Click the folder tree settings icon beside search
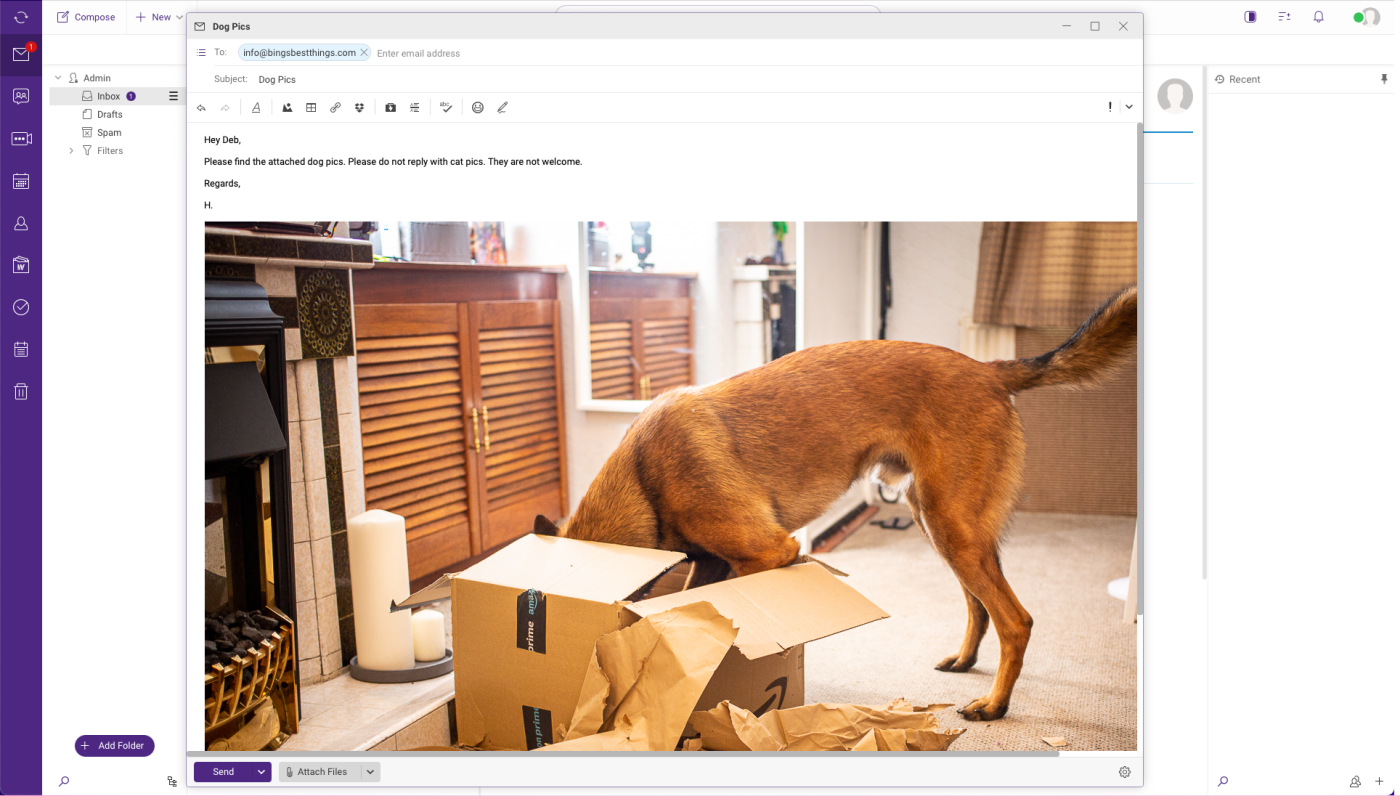 click(172, 782)
